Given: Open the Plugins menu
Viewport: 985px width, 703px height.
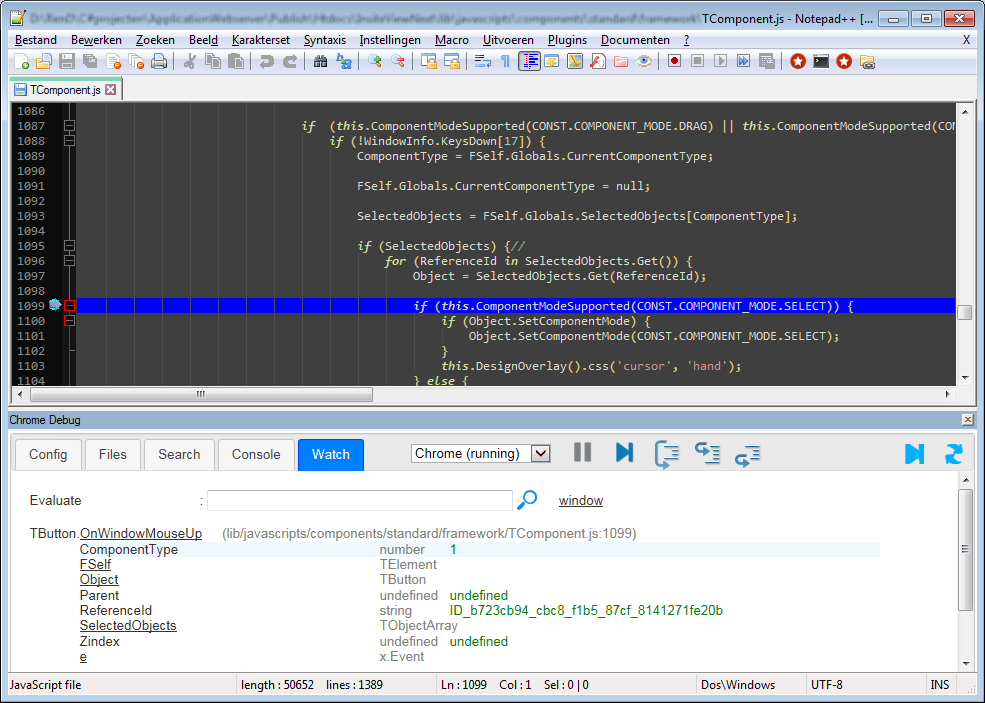Looking at the screenshot, I should coord(567,40).
